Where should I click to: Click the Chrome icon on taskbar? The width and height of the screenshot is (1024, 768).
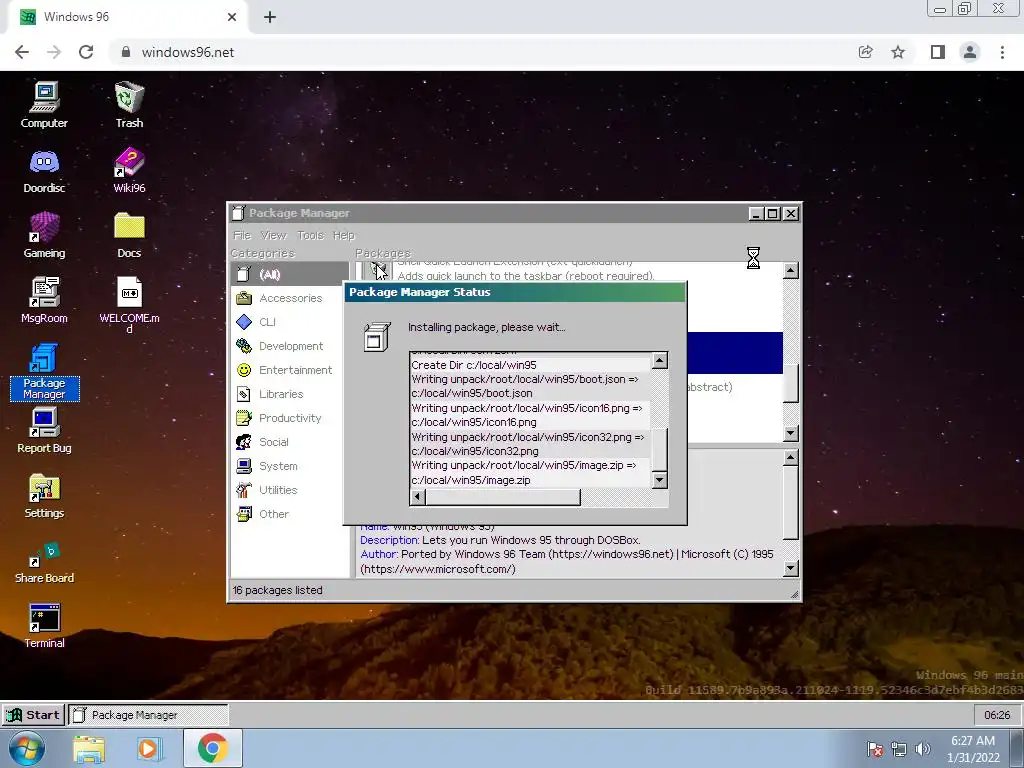tap(212, 748)
